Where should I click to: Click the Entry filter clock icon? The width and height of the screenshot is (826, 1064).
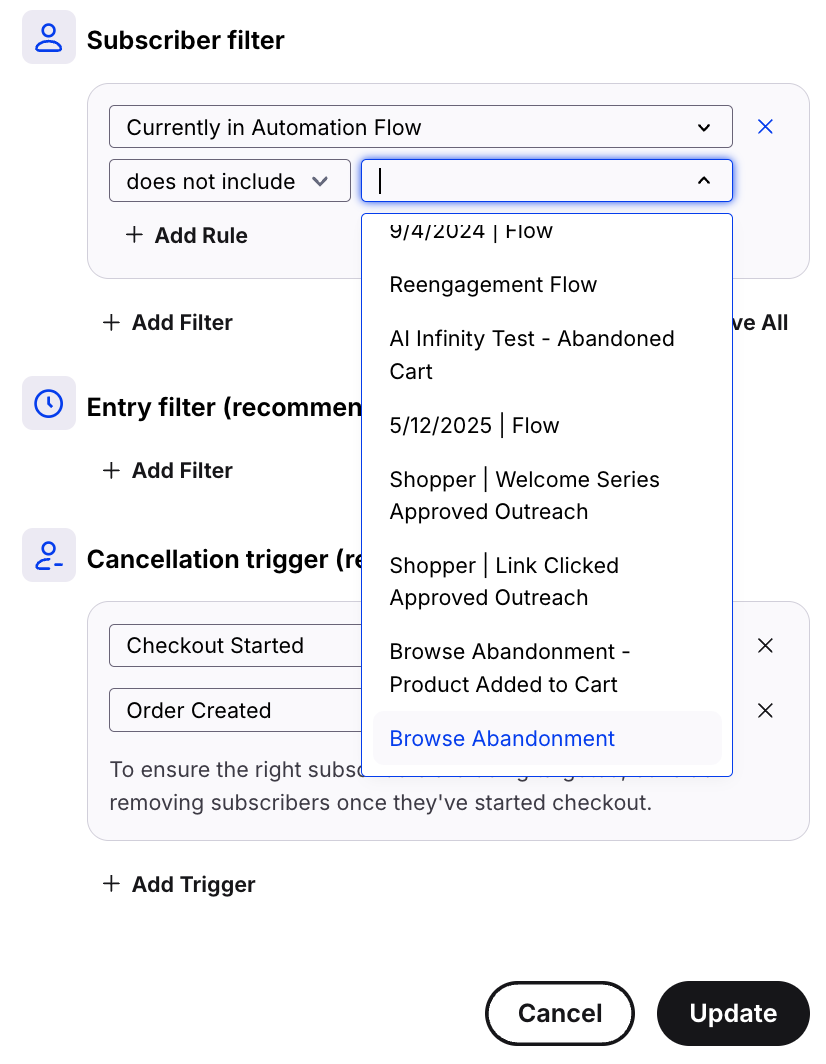(x=48, y=403)
